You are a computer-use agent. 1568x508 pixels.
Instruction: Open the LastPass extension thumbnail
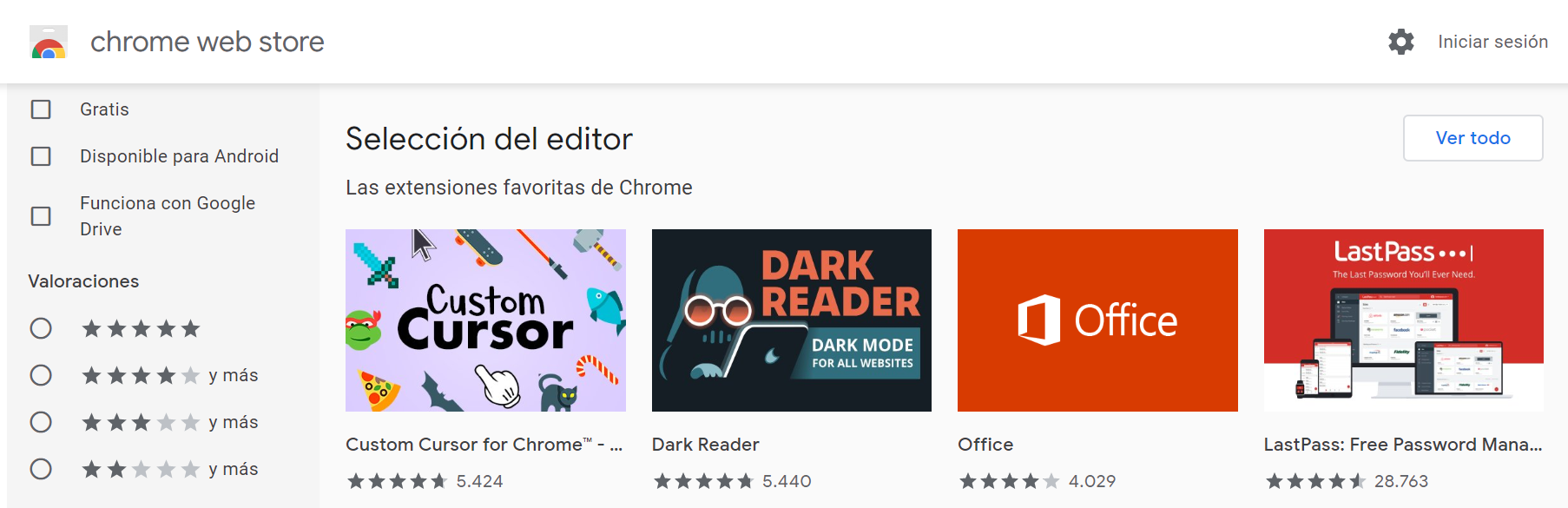[1403, 320]
